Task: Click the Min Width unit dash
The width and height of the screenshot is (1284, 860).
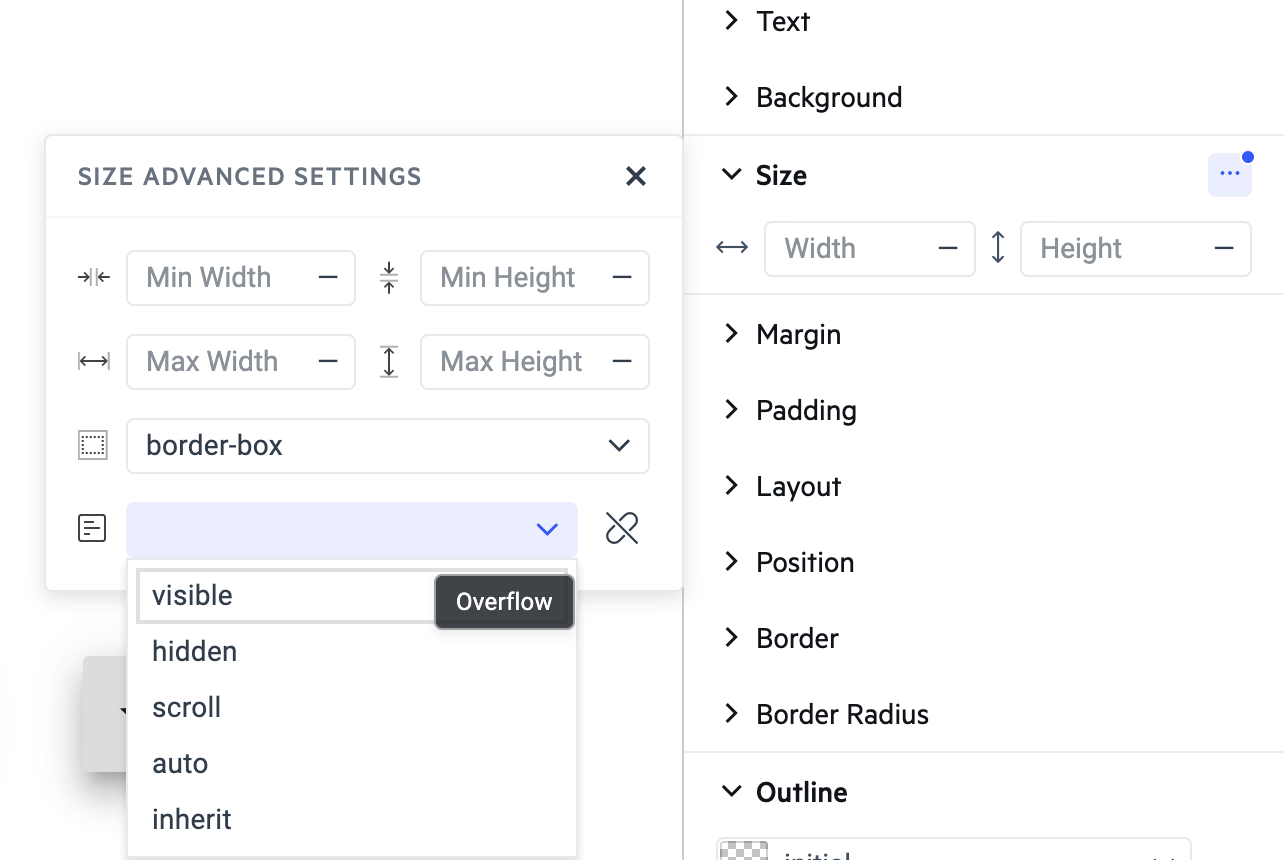Action: tap(328, 277)
